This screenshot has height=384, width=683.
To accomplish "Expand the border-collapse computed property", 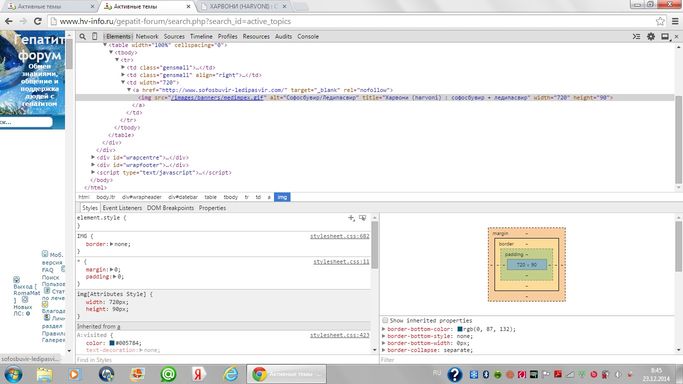I will pyautogui.click(x=384, y=350).
